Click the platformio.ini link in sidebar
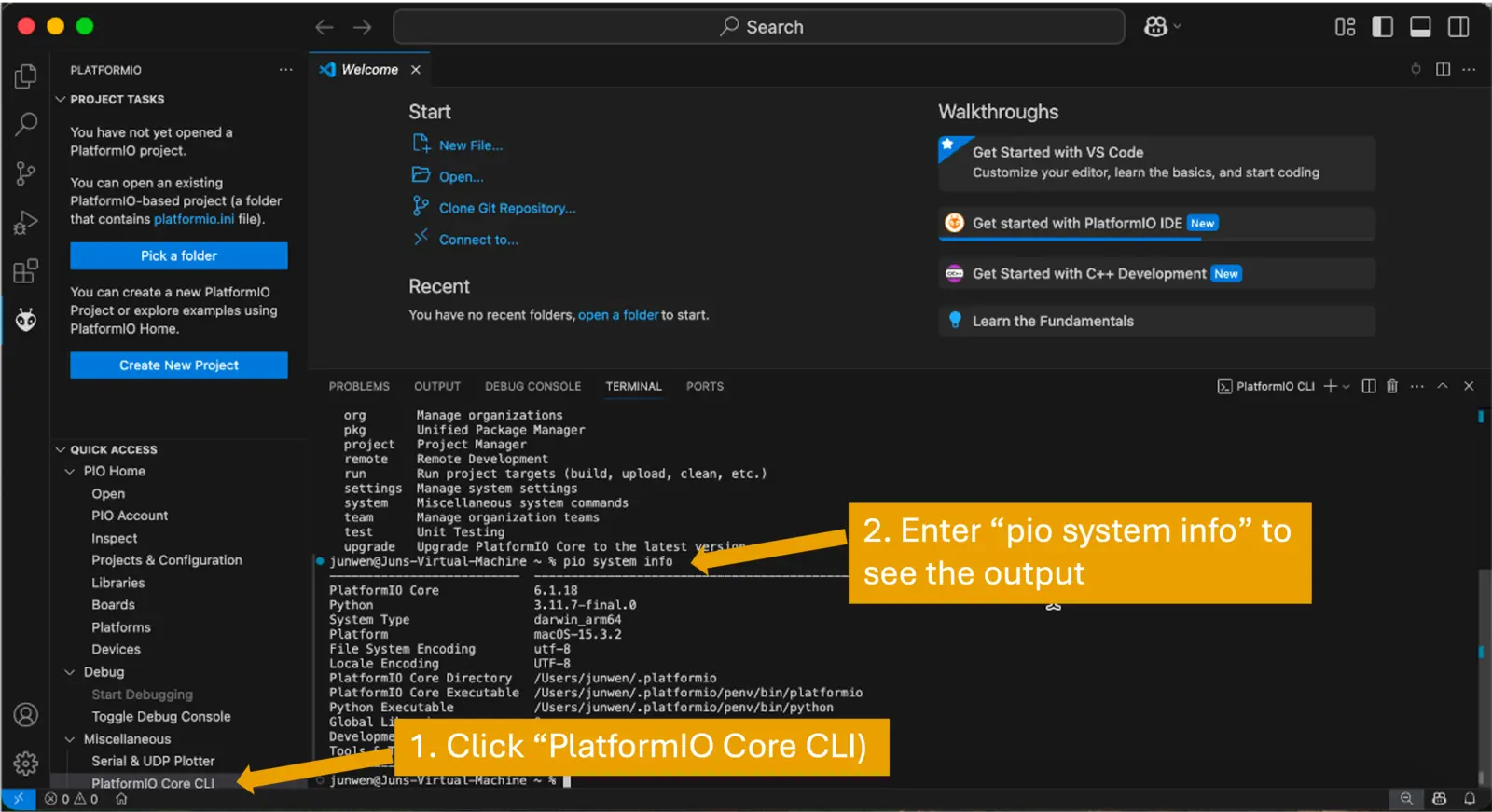The image size is (1492, 812). pos(194,219)
